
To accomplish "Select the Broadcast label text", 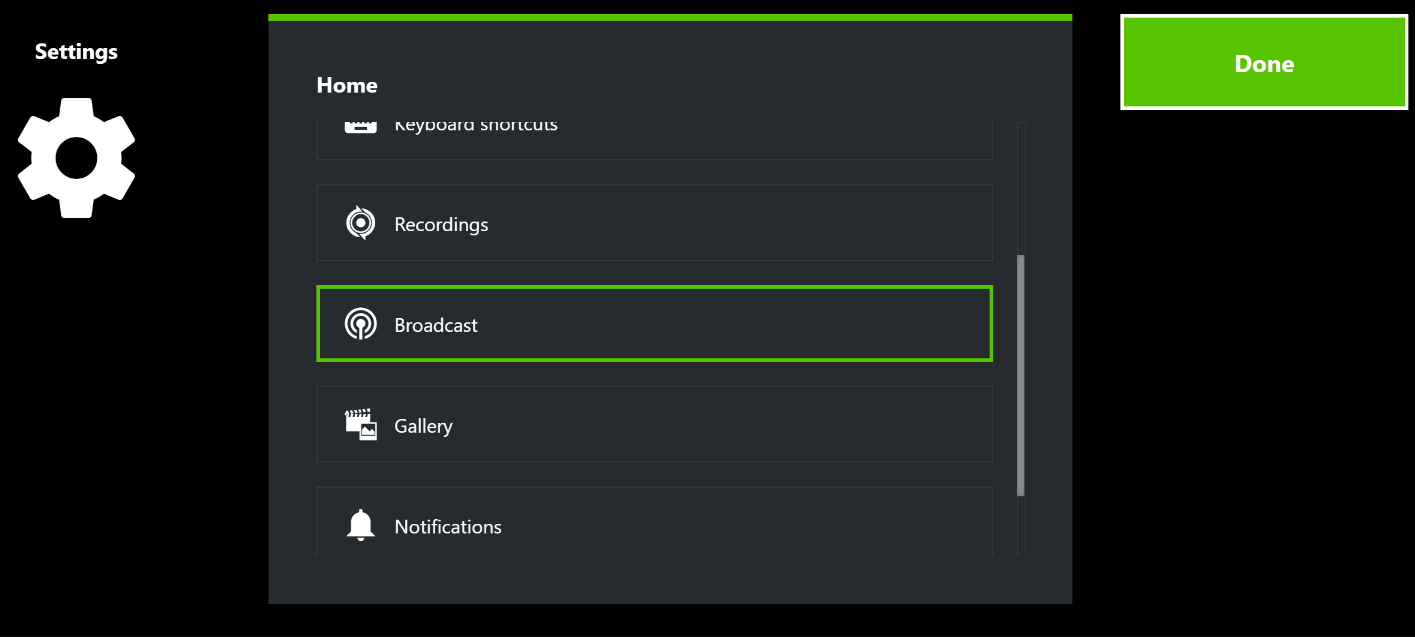I will coord(436,325).
